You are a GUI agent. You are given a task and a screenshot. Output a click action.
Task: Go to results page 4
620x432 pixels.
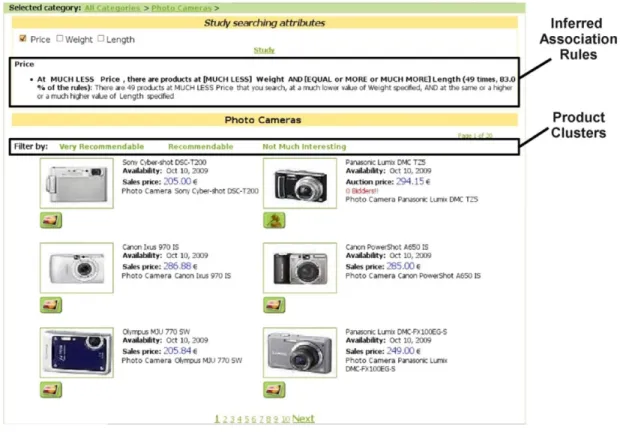pos(240,419)
